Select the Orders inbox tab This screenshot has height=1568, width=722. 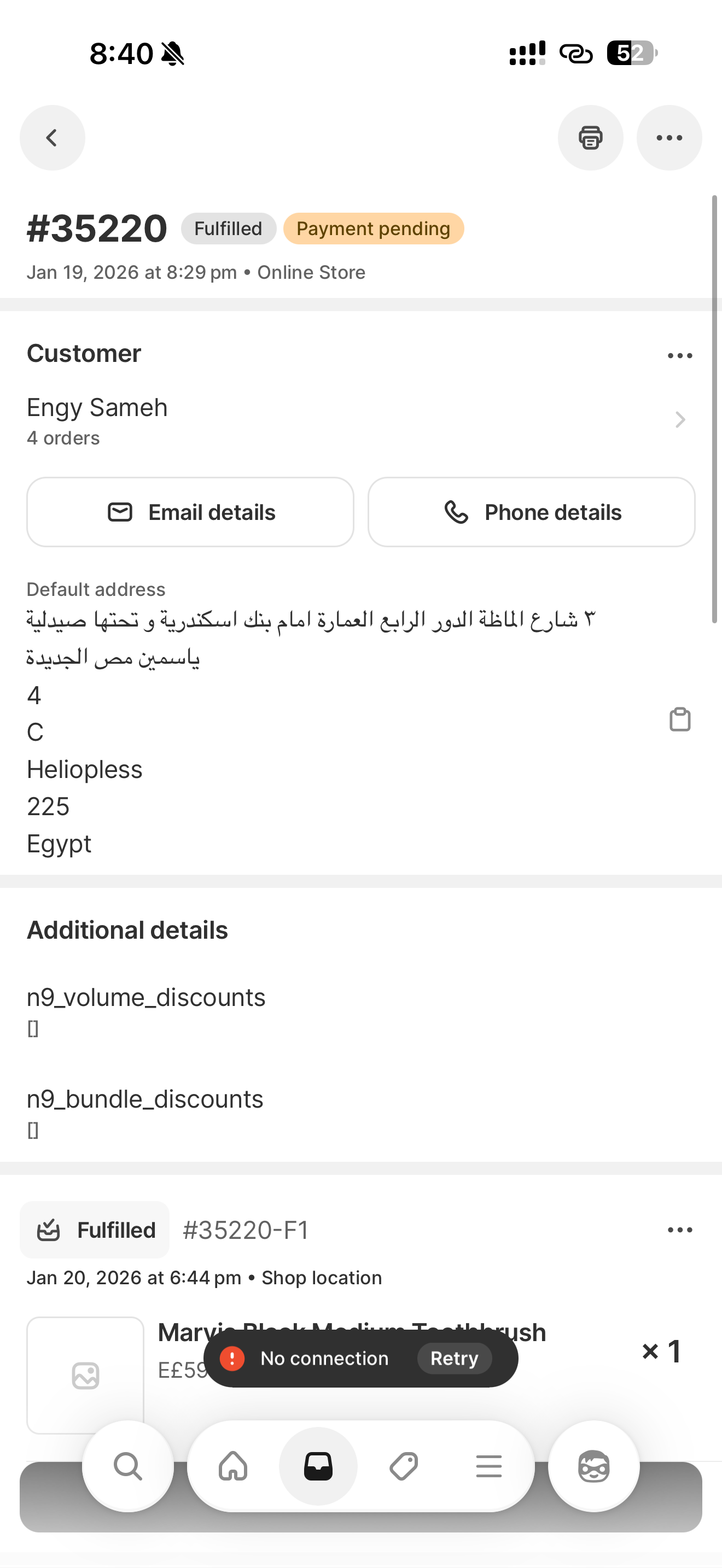[318, 1466]
